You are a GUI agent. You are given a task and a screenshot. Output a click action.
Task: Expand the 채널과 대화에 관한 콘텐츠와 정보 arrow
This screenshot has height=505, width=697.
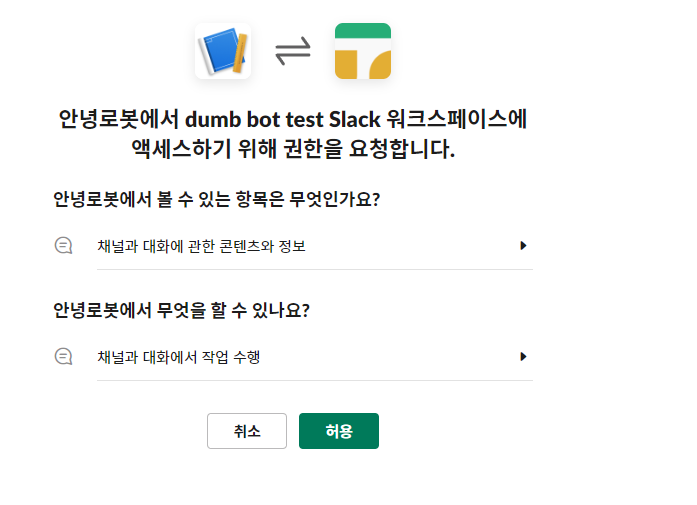[x=523, y=245]
